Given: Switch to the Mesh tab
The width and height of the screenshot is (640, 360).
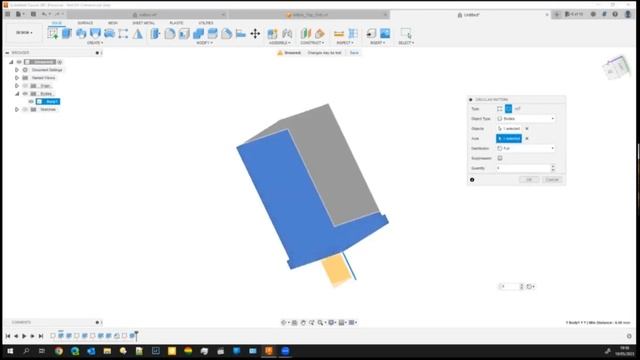Looking at the screenshot, I should pyautogui.click(x=113, y=23).
